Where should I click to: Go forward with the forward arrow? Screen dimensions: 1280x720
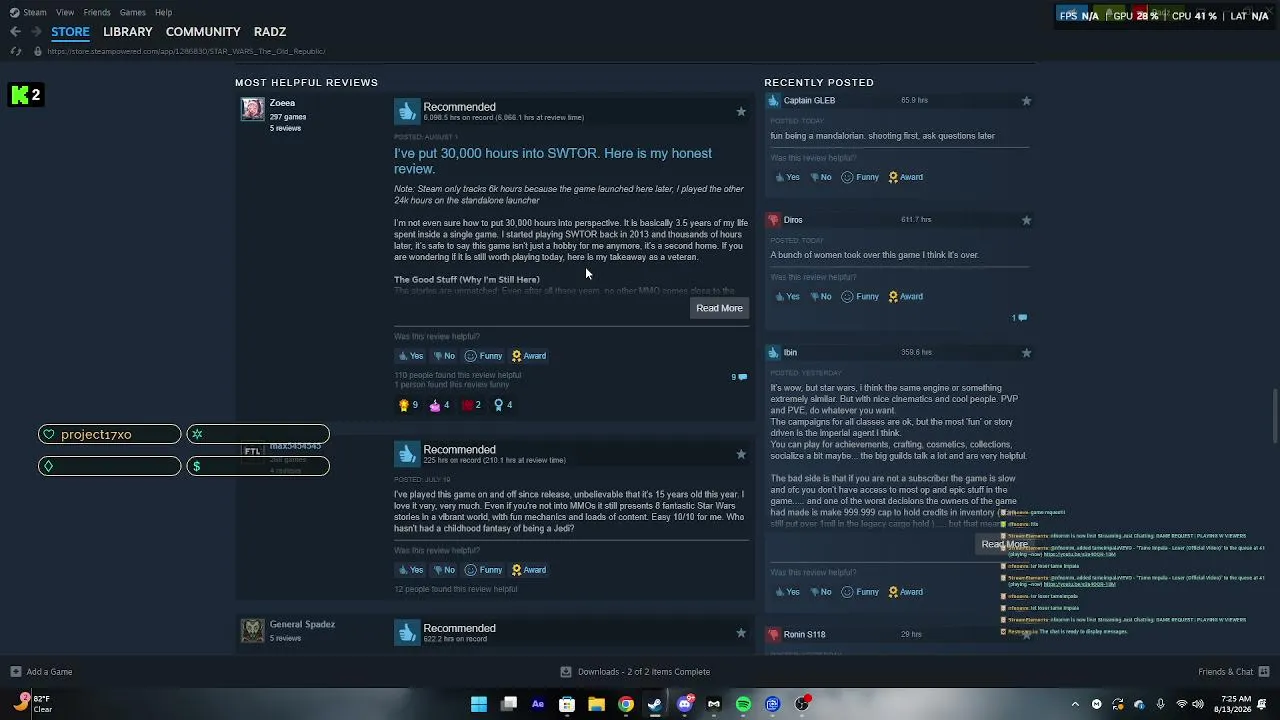[x=35, y=32]
